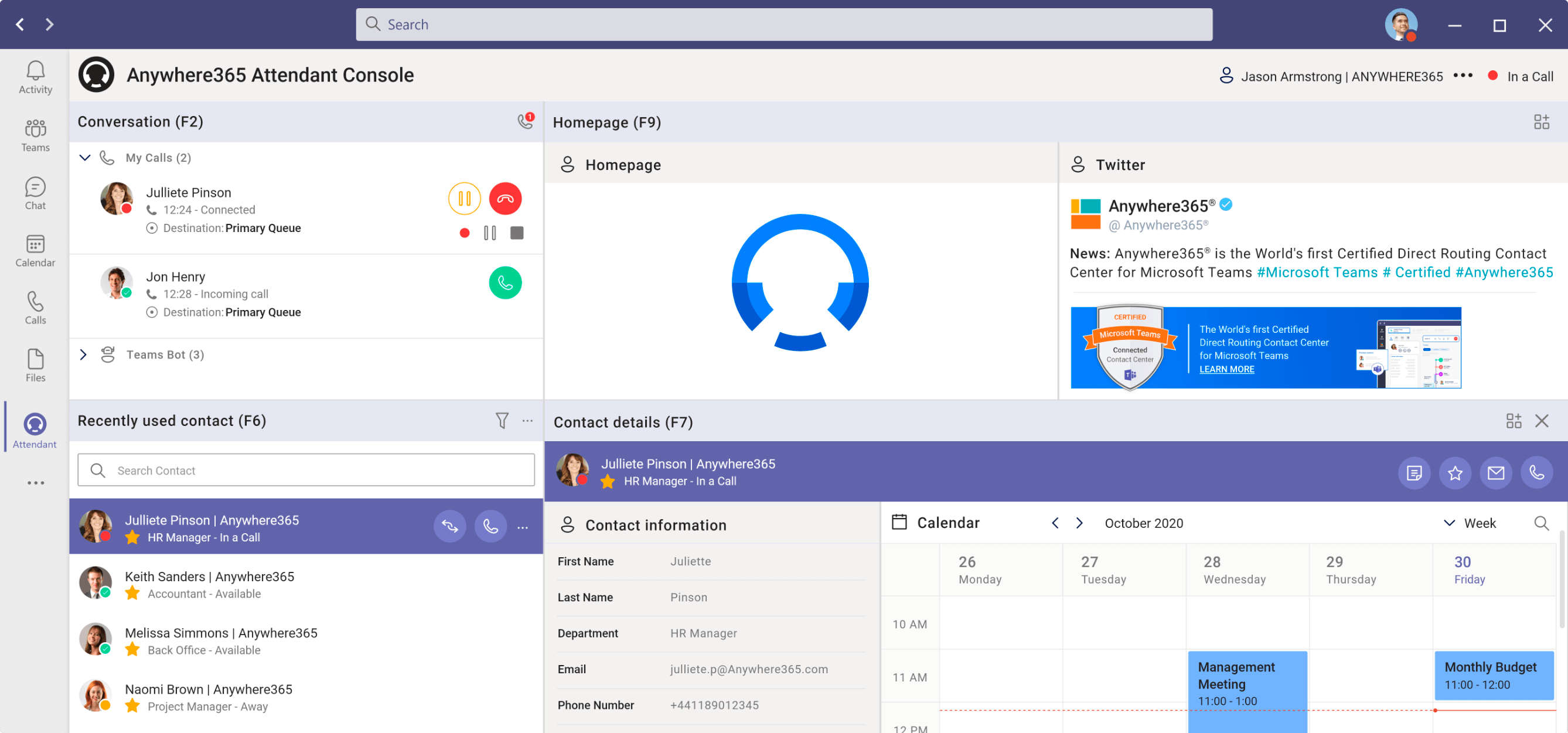
Task: Go to next calendar week
Action: click(1079, 523)
